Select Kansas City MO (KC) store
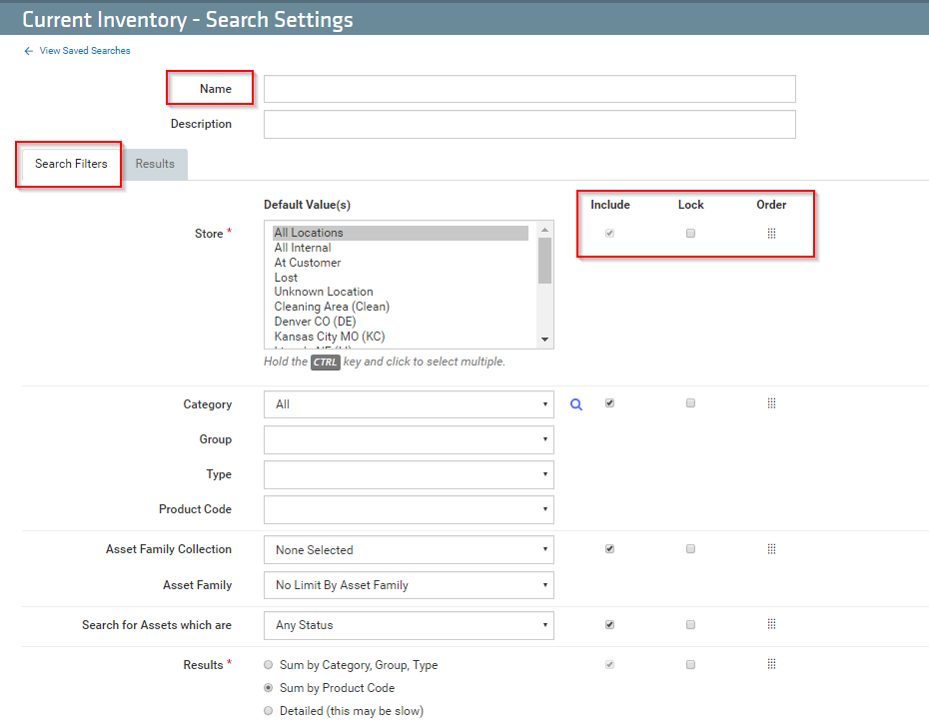 pos(401,336)
